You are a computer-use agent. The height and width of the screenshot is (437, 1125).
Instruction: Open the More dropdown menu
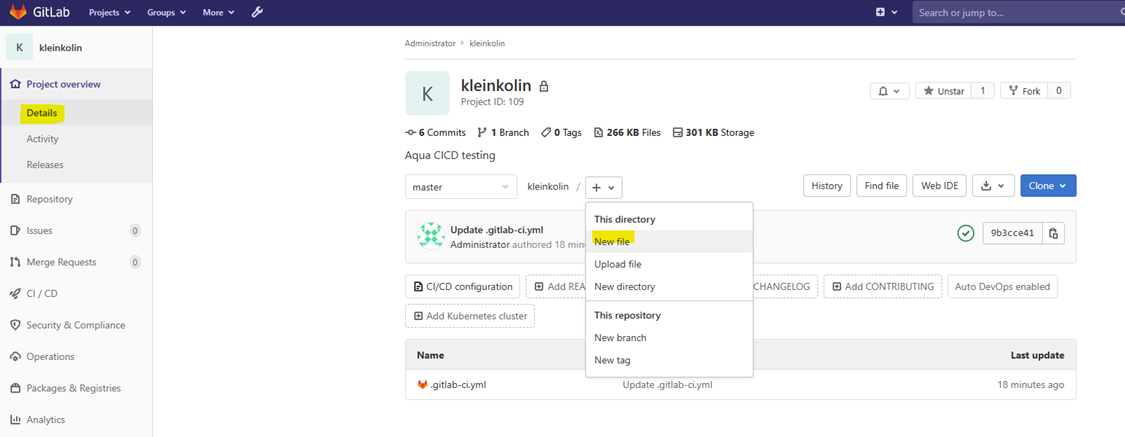coord(218,12)
